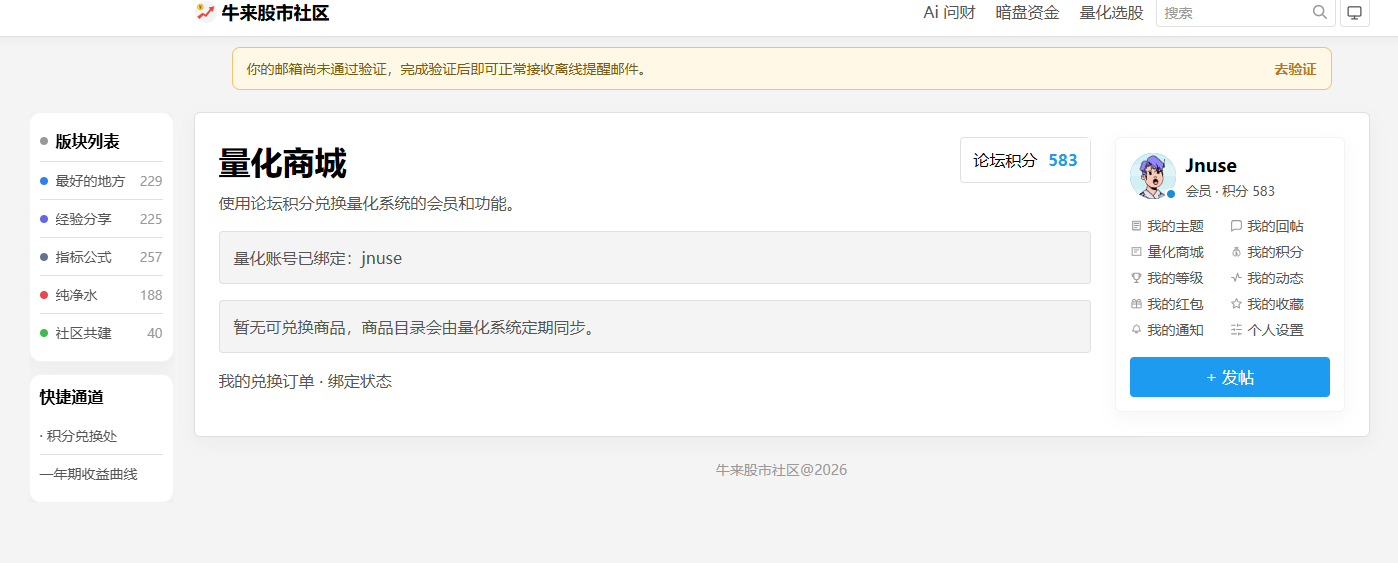
Task: Toggle the monitor theme icon button
Action: click(1355, 13)
